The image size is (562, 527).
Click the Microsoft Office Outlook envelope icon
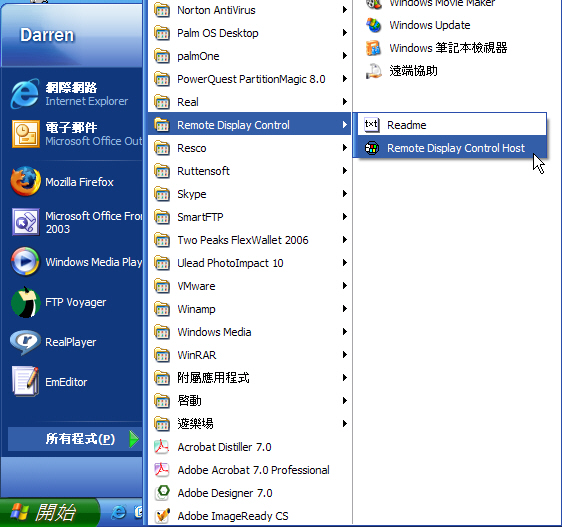click(25, 134)
